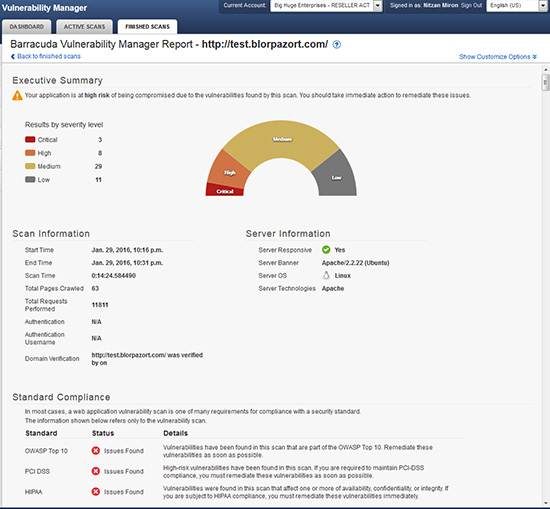This screenshot has height=509, width=550.
Task: Click the Medium count value 29
Action: pyautogui.click(x=98, y=166)
